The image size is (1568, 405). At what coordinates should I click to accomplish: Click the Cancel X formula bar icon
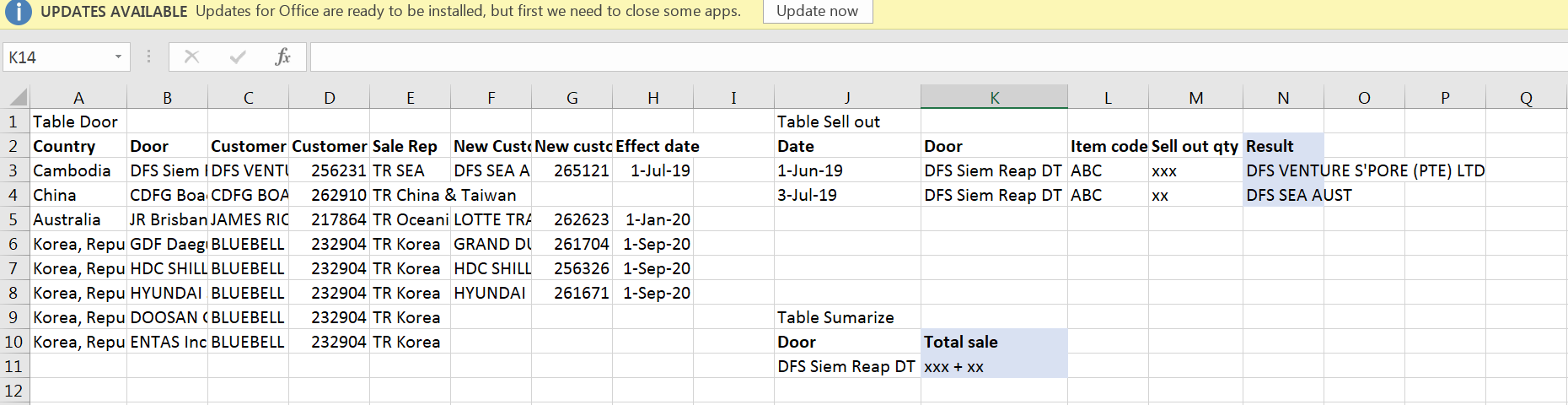191,57
